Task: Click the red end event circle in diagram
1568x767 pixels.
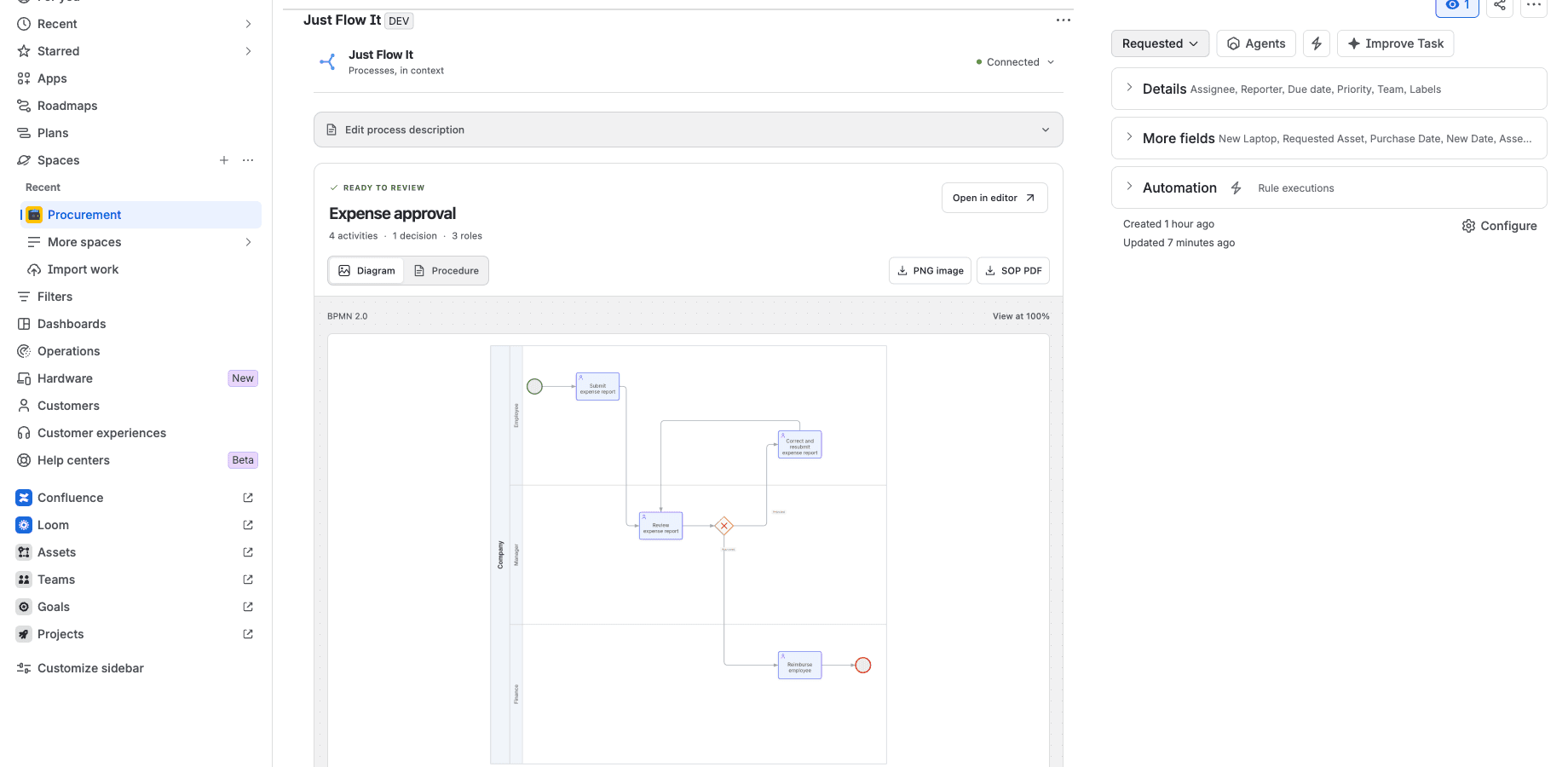Action: point(863,666)
